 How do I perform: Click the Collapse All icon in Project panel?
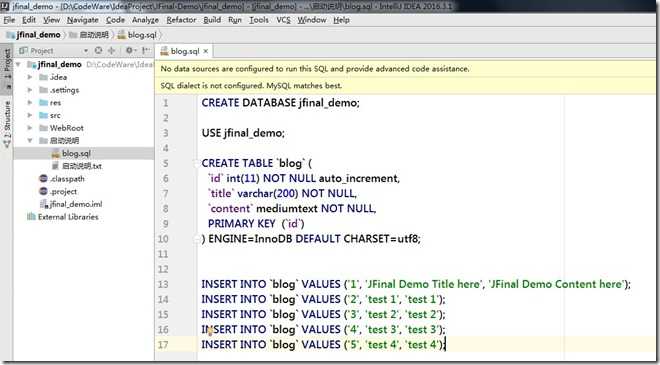tap(112, 51)
